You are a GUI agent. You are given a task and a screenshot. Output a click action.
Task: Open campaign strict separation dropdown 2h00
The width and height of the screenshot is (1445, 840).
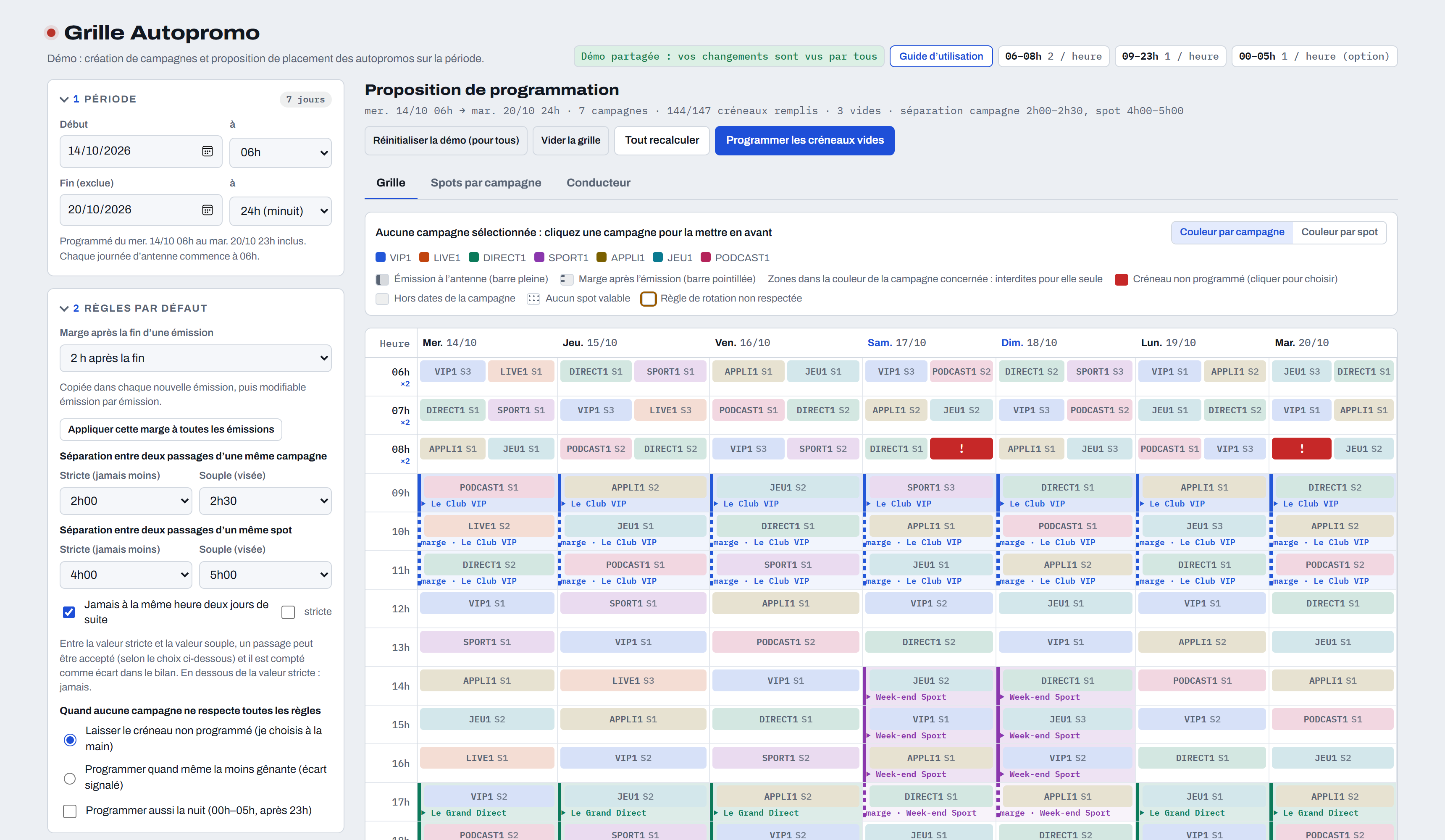point(126,501)
